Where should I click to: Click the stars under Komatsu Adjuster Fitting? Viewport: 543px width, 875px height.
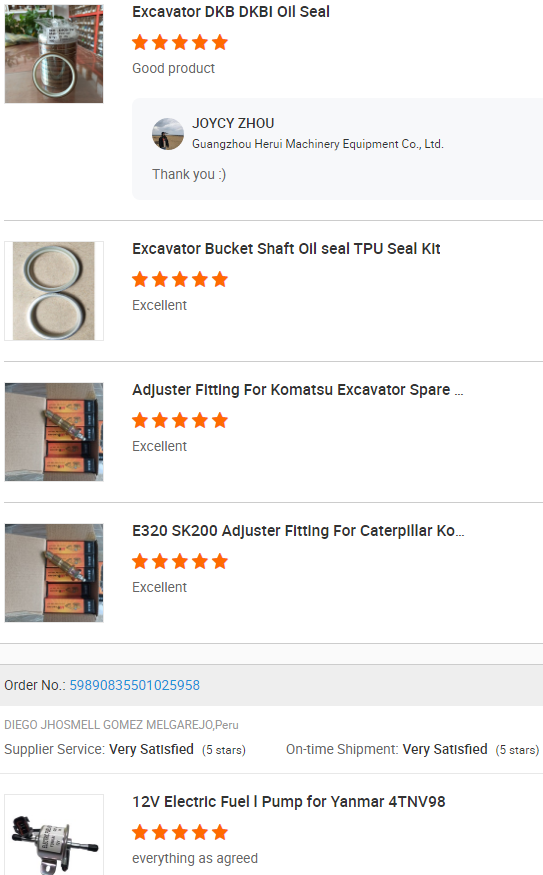pos(180,420)
